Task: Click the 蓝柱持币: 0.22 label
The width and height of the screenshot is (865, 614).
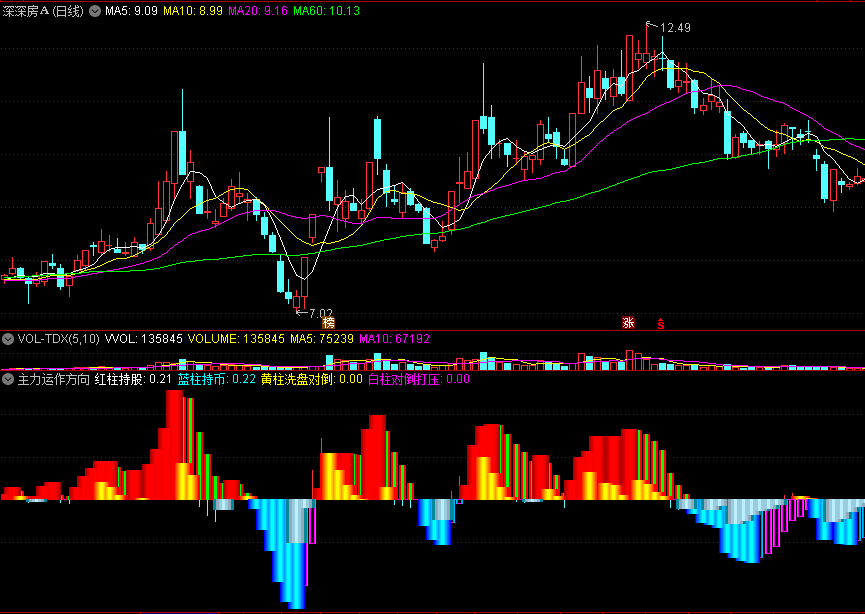Action: pos(217,380)
